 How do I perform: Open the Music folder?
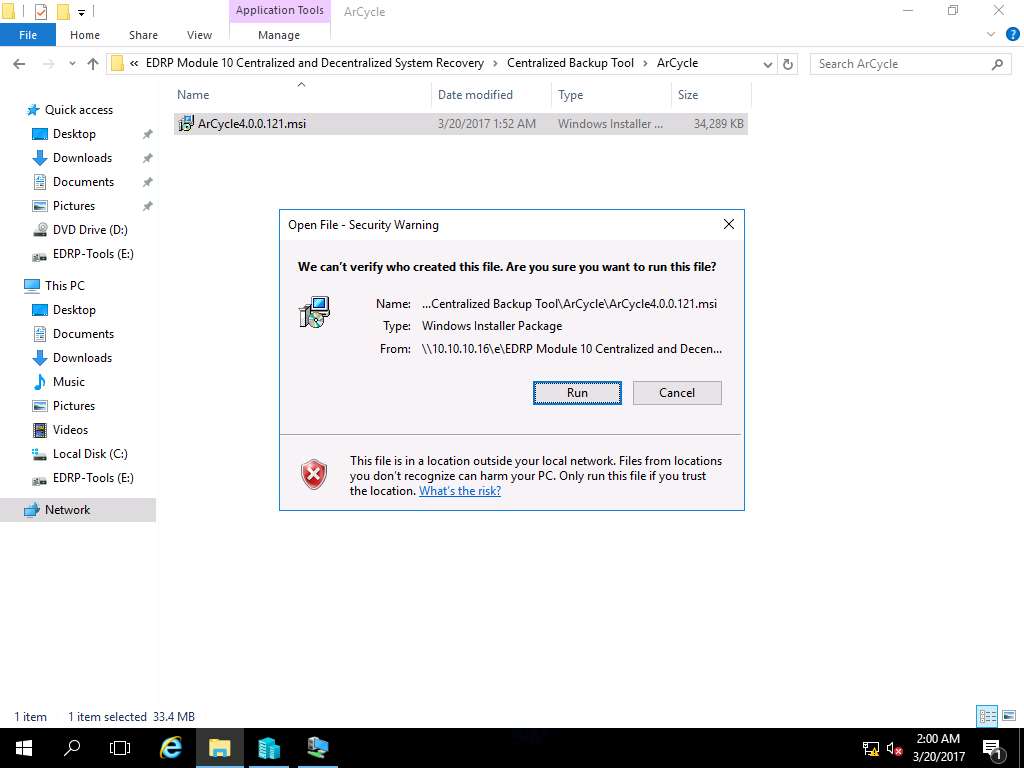(x=69, y=382)
